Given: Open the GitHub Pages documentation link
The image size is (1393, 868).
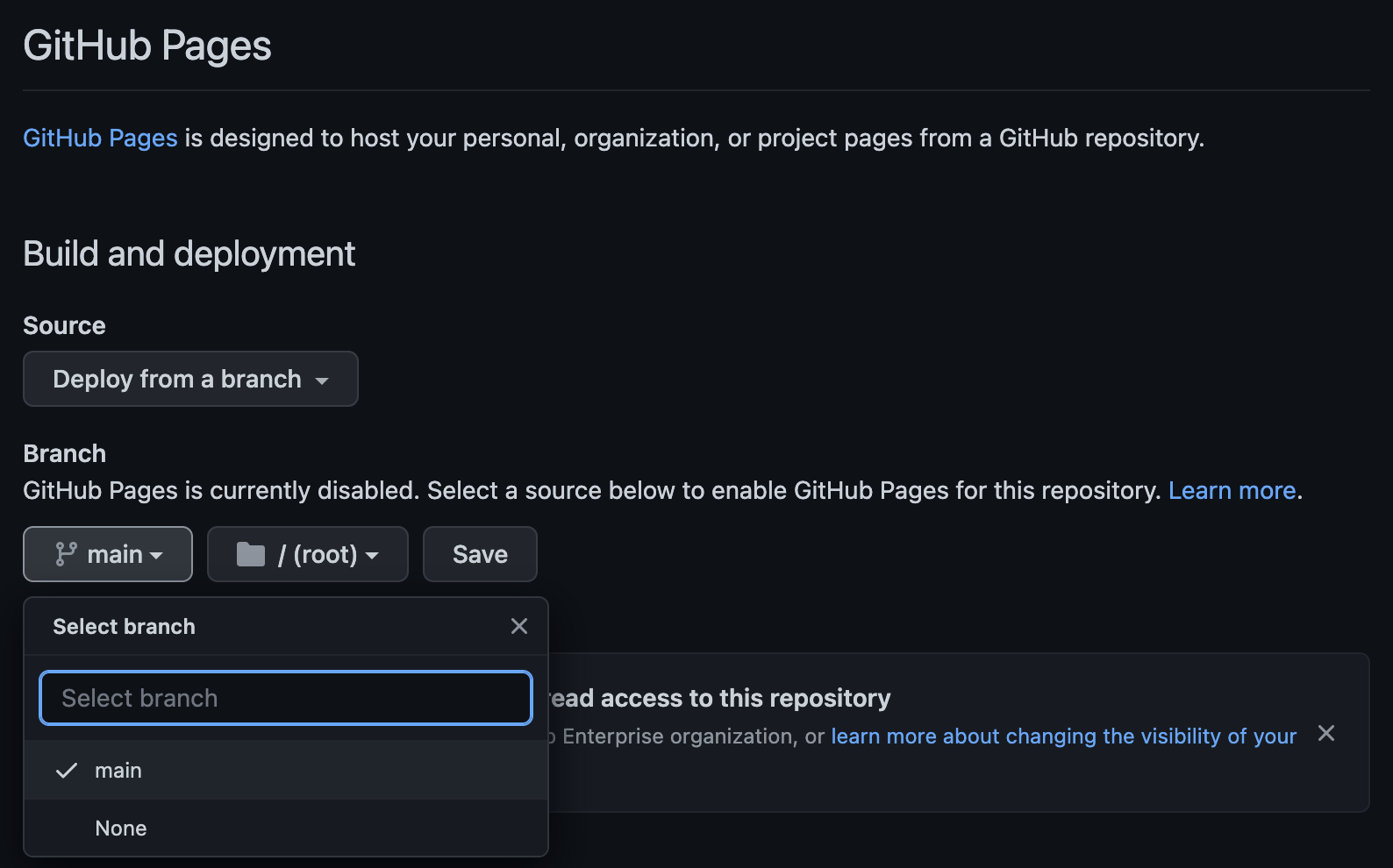Looking at the screenshot, I should coord(100,138).
